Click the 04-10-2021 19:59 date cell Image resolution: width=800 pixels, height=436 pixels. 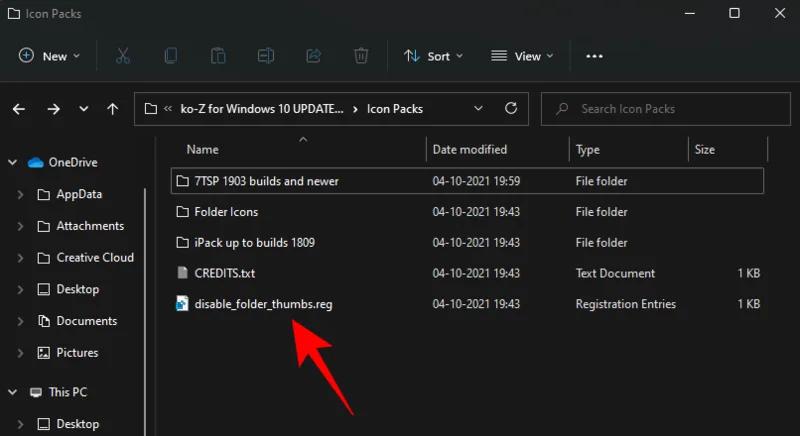click(477, 181)
